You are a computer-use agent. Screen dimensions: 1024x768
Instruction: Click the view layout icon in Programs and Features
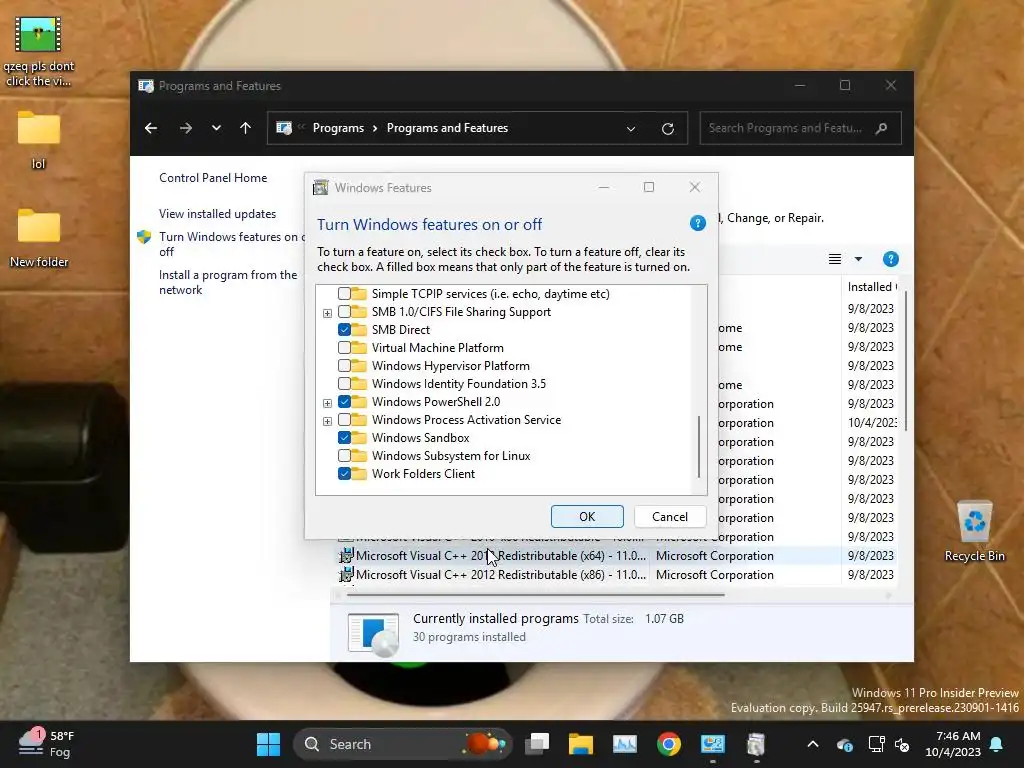835,259
